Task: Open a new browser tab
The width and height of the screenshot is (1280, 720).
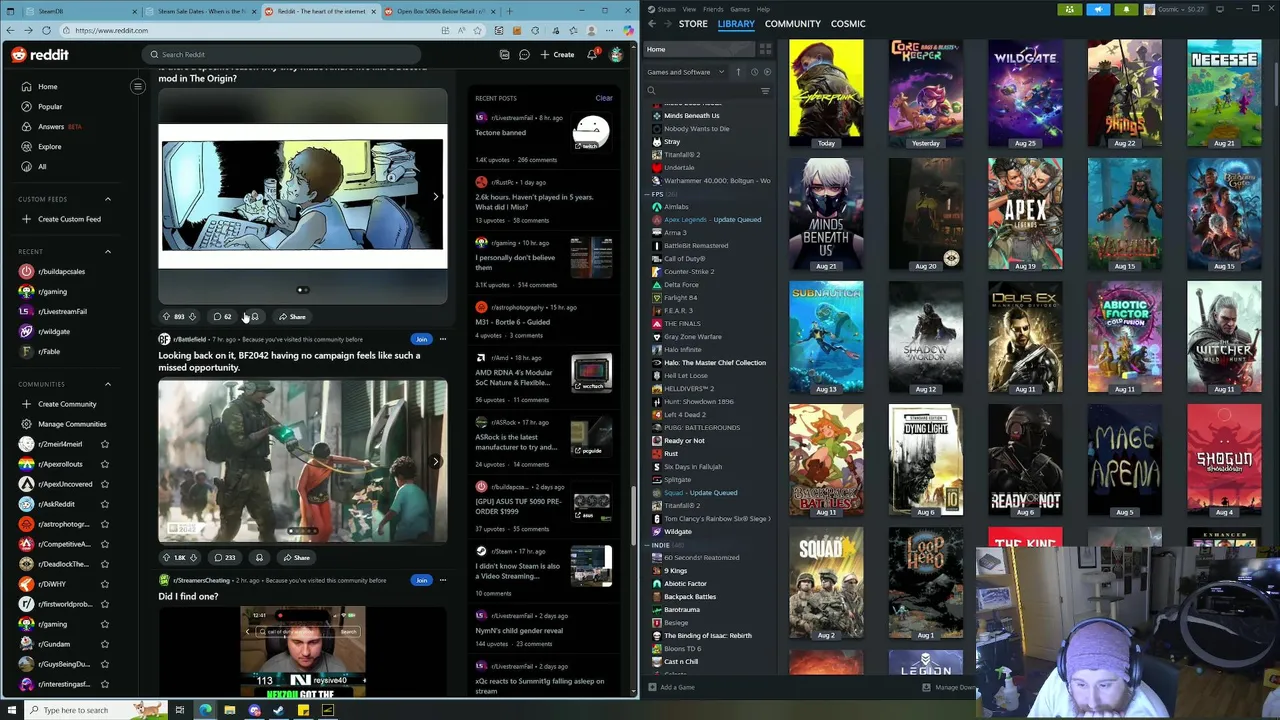Action: tap(510, 11)
